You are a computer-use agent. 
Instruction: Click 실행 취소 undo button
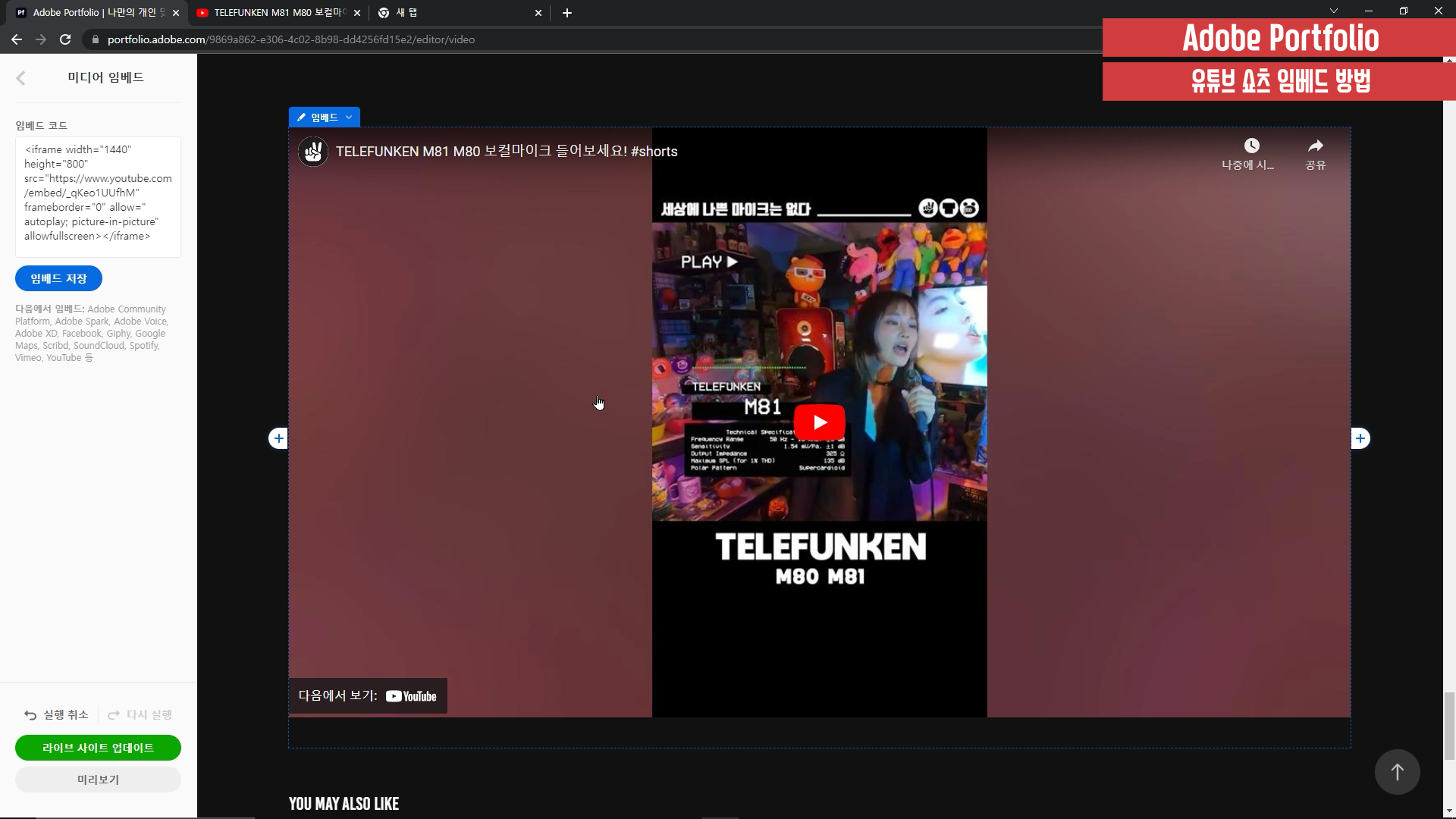coord(57,715)
